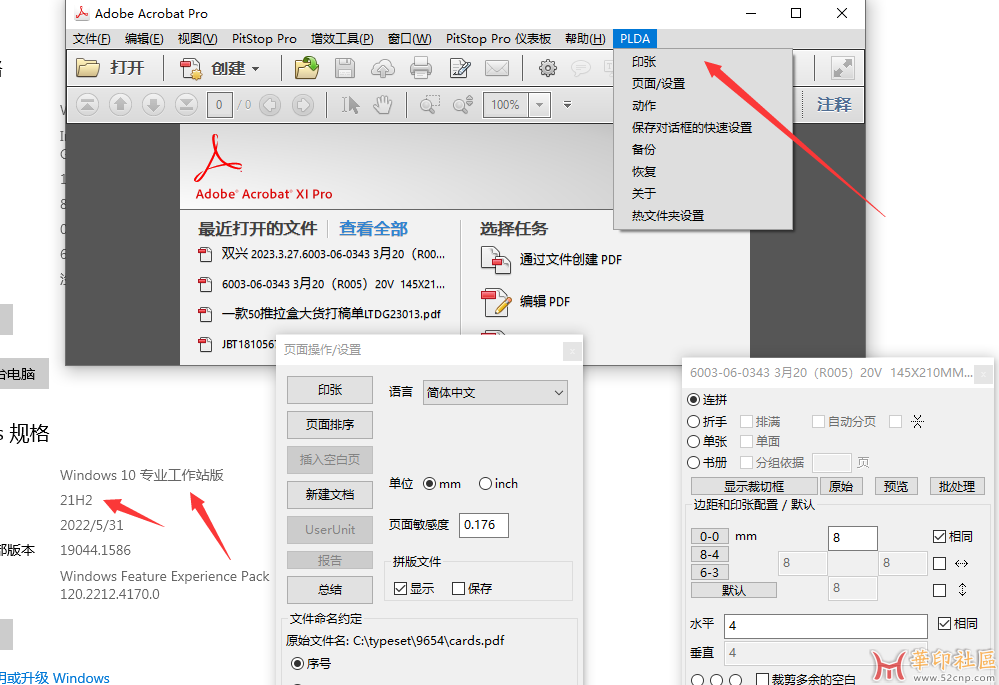Choose 热文件夹设置 in PLDA menu
The image size is (999, 685).
668,215
